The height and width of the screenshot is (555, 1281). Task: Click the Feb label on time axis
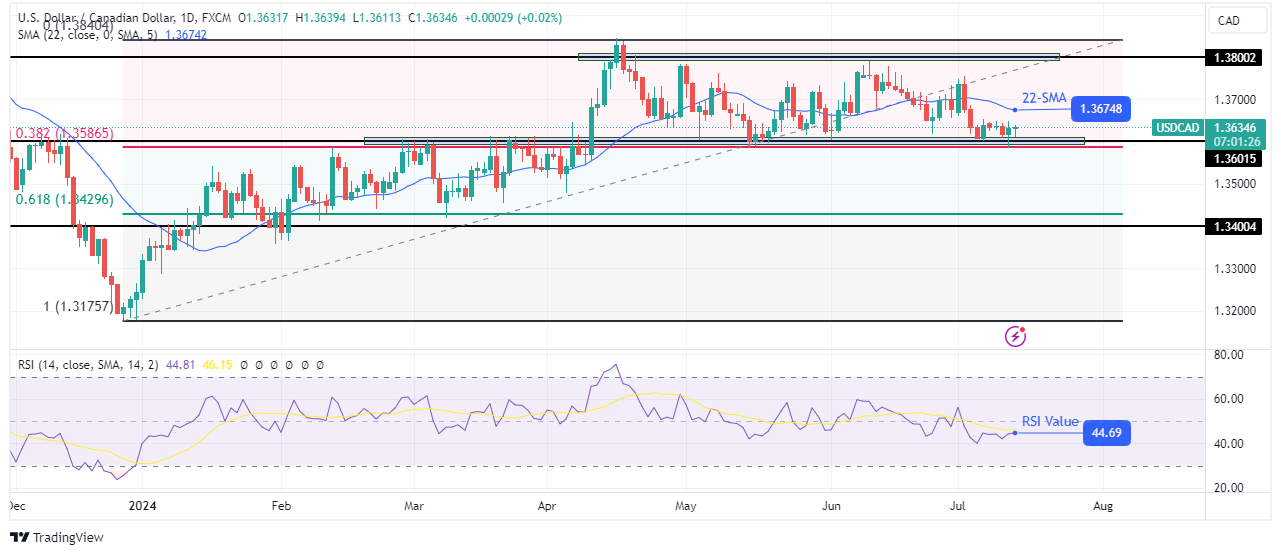(281, 508)
